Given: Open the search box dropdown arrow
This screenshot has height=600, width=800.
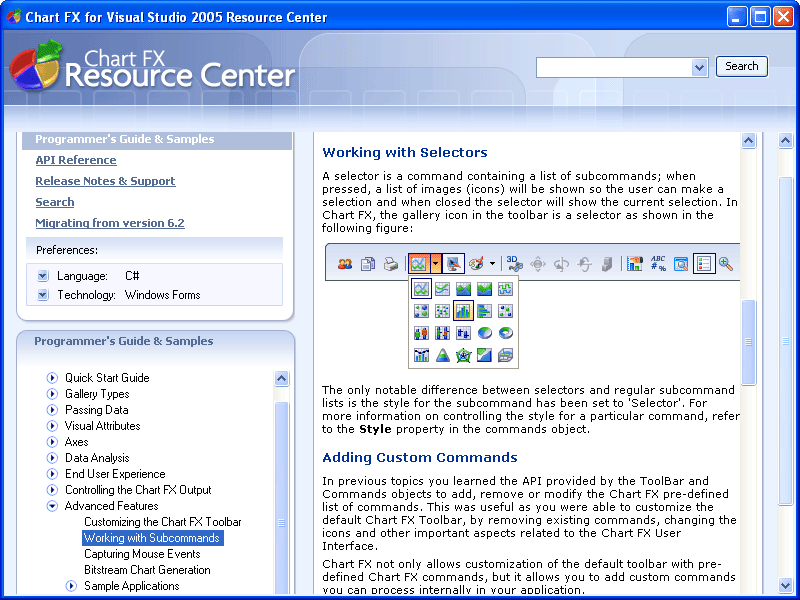Looking at the screenshot, I should [699, 67].
